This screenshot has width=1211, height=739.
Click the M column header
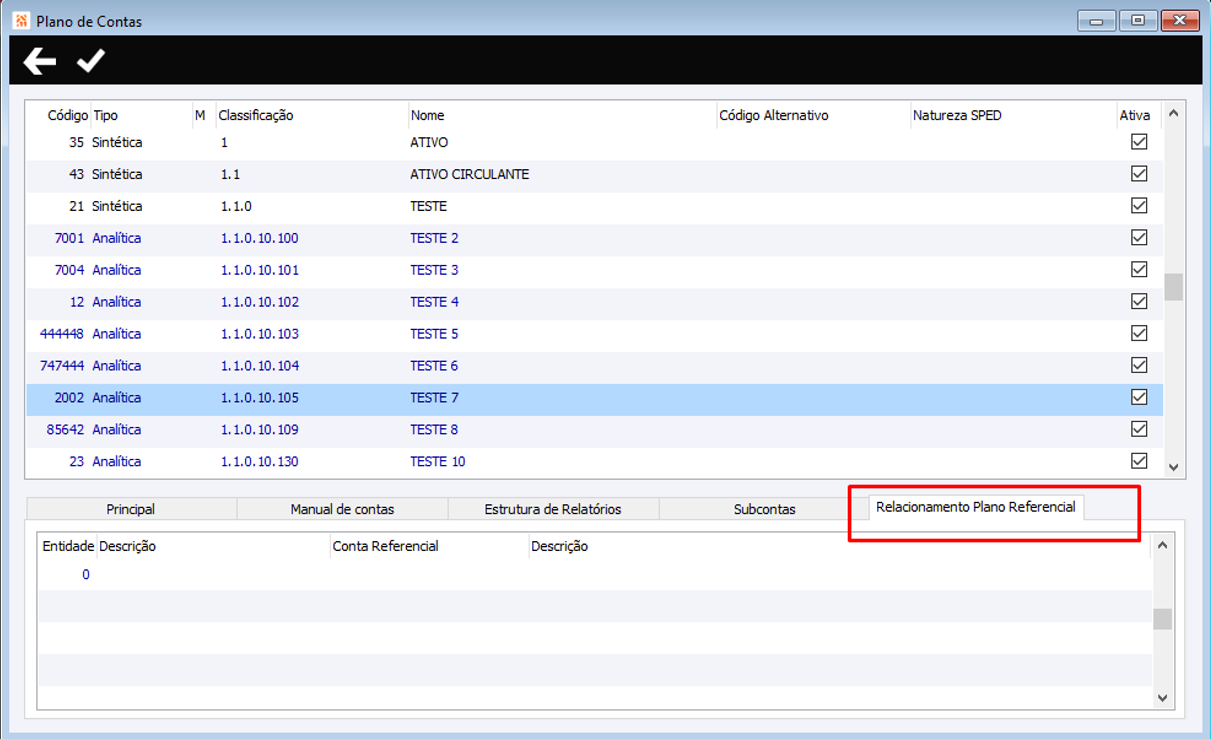(200, 115)
